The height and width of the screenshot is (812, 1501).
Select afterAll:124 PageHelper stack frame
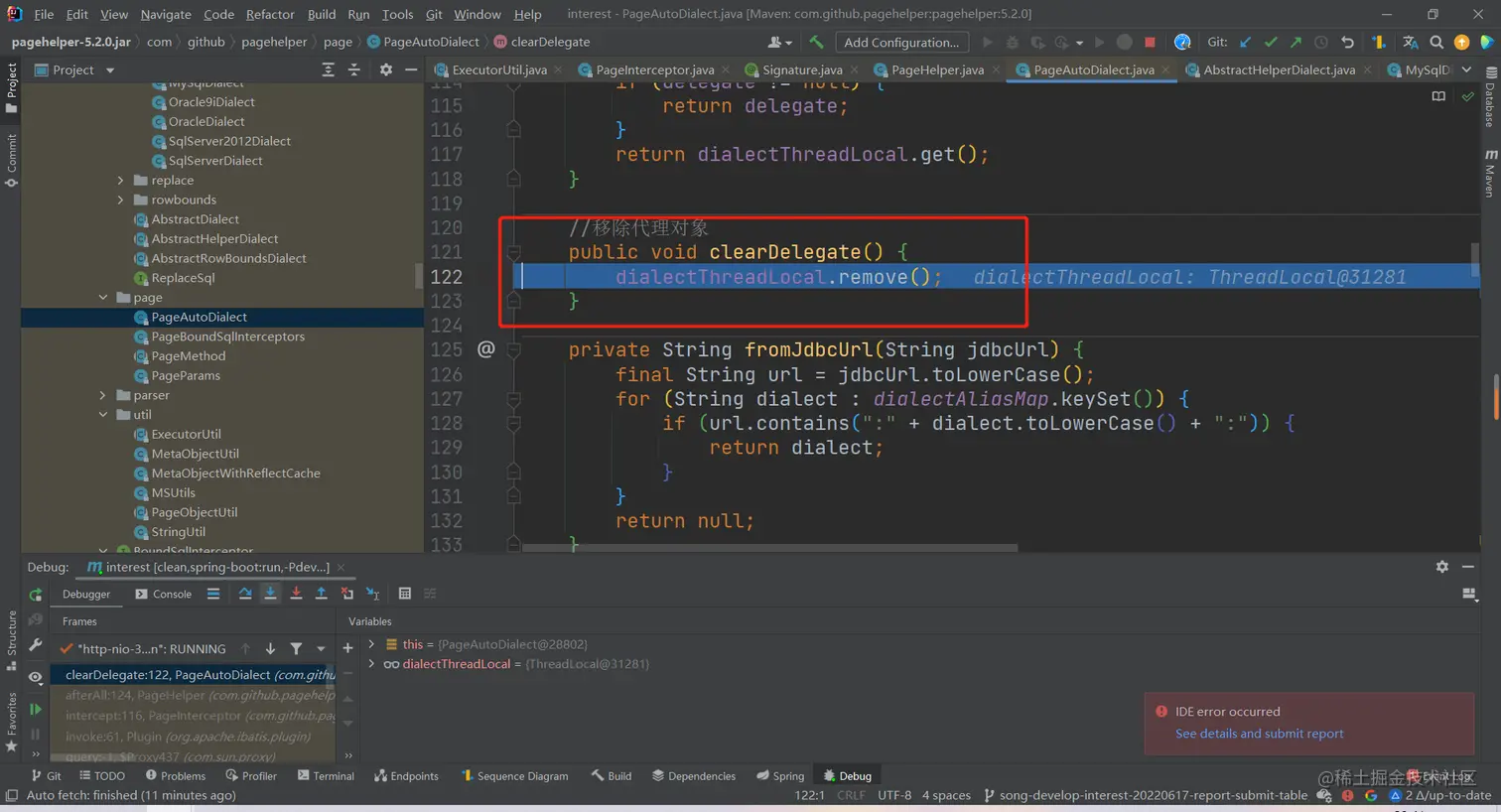[200, 695]
